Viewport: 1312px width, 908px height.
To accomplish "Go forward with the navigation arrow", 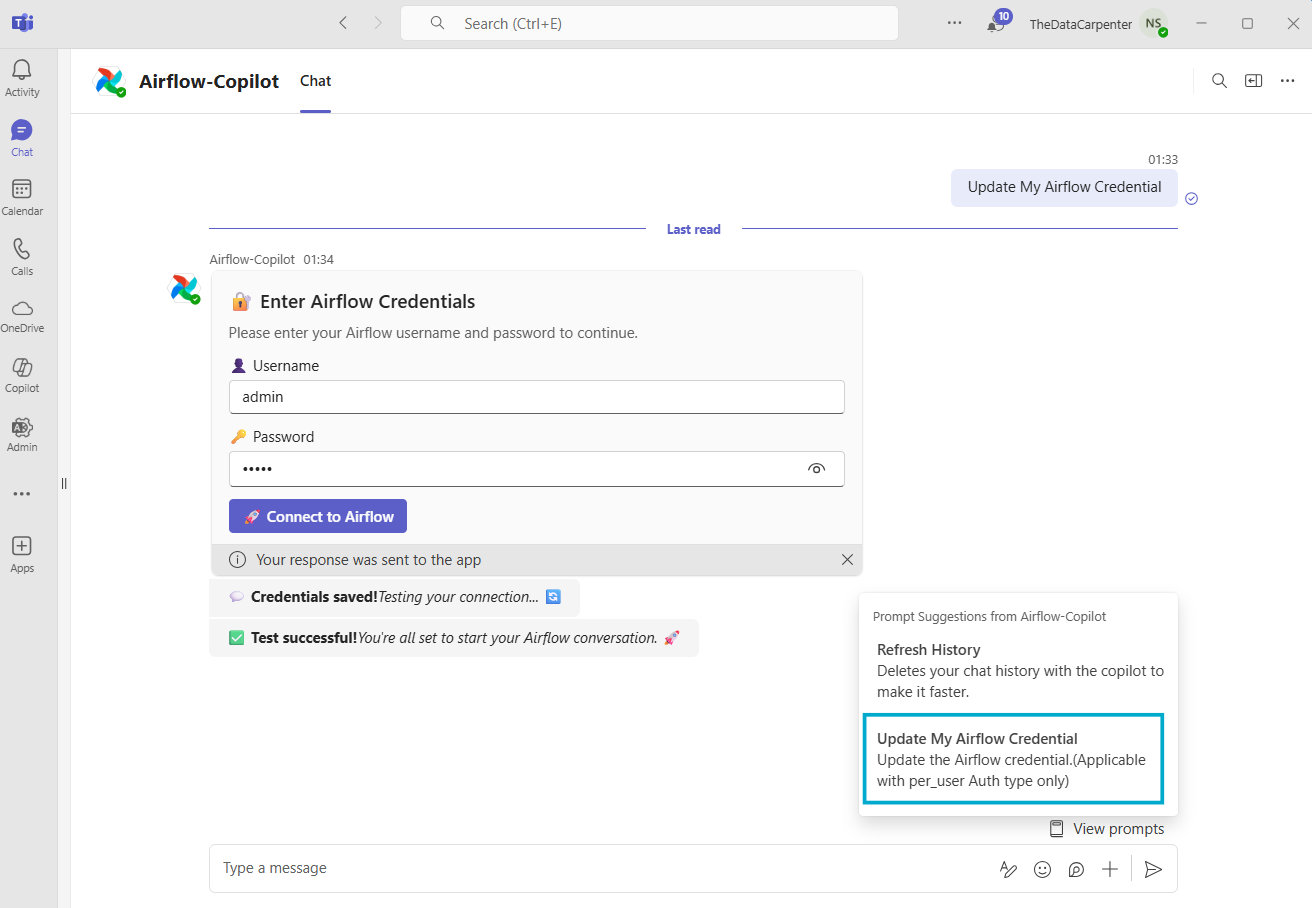I will 378,23.
